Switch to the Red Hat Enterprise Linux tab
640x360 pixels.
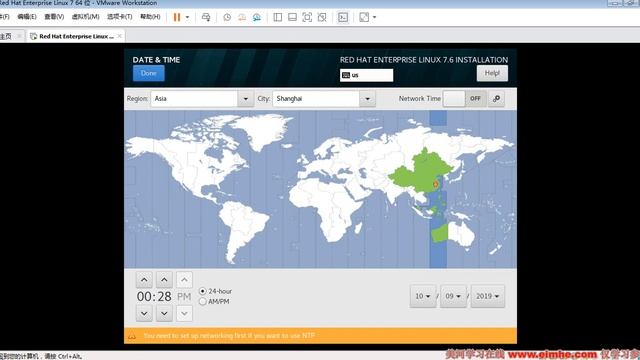pos(76,36)
